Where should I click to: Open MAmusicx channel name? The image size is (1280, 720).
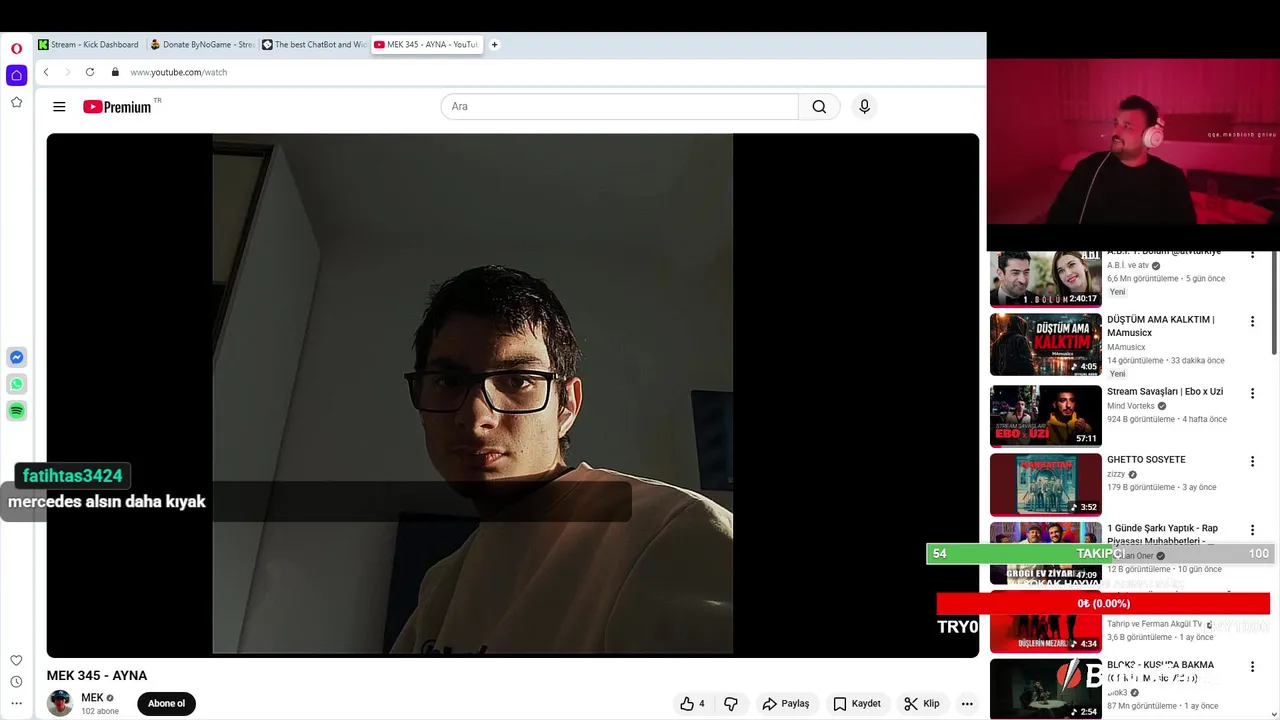click(x=1126, y=347)
